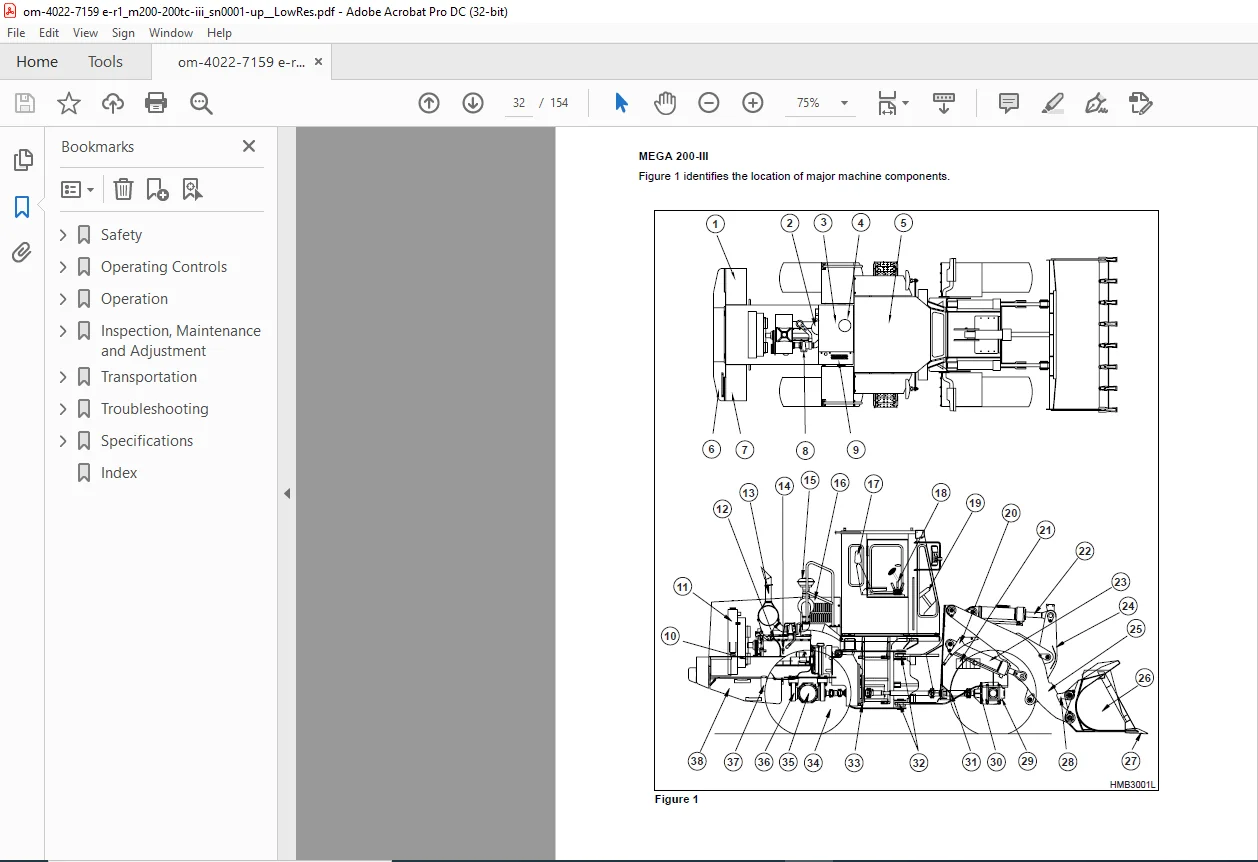Go to next page arrow
The width and height of the screenshot is (1258, 862).
tap(473, 103)
